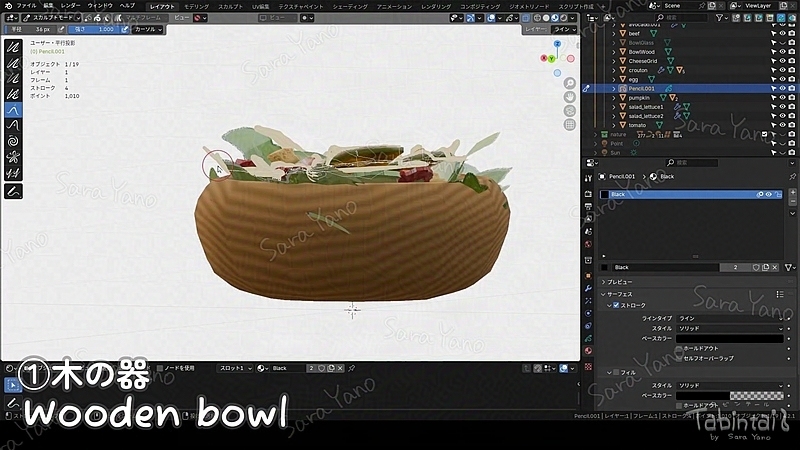Open the Texture properties tab
800x450 pixels.
[x=588, y=366]
